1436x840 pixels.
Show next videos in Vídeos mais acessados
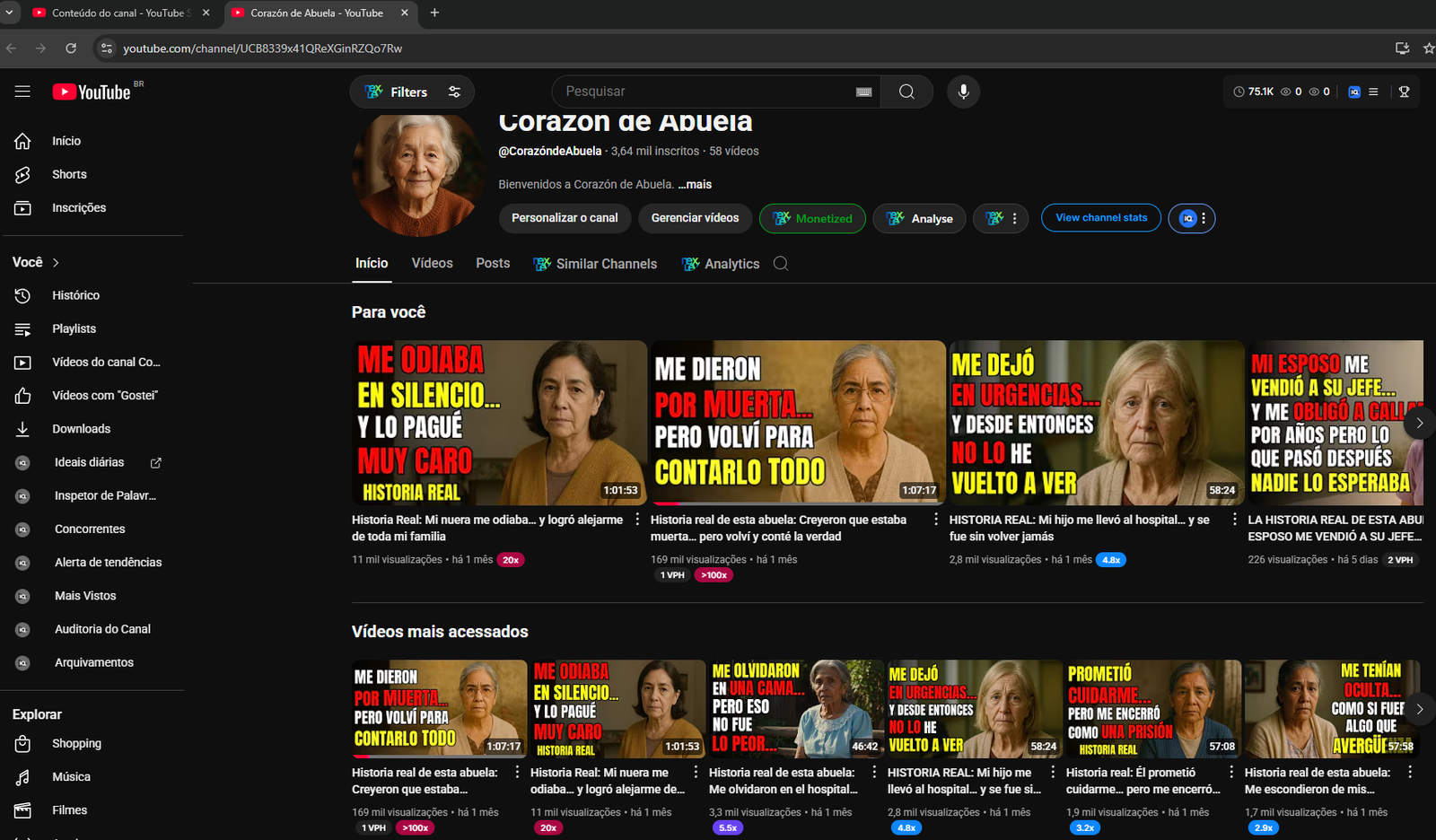click(1419, 709)
